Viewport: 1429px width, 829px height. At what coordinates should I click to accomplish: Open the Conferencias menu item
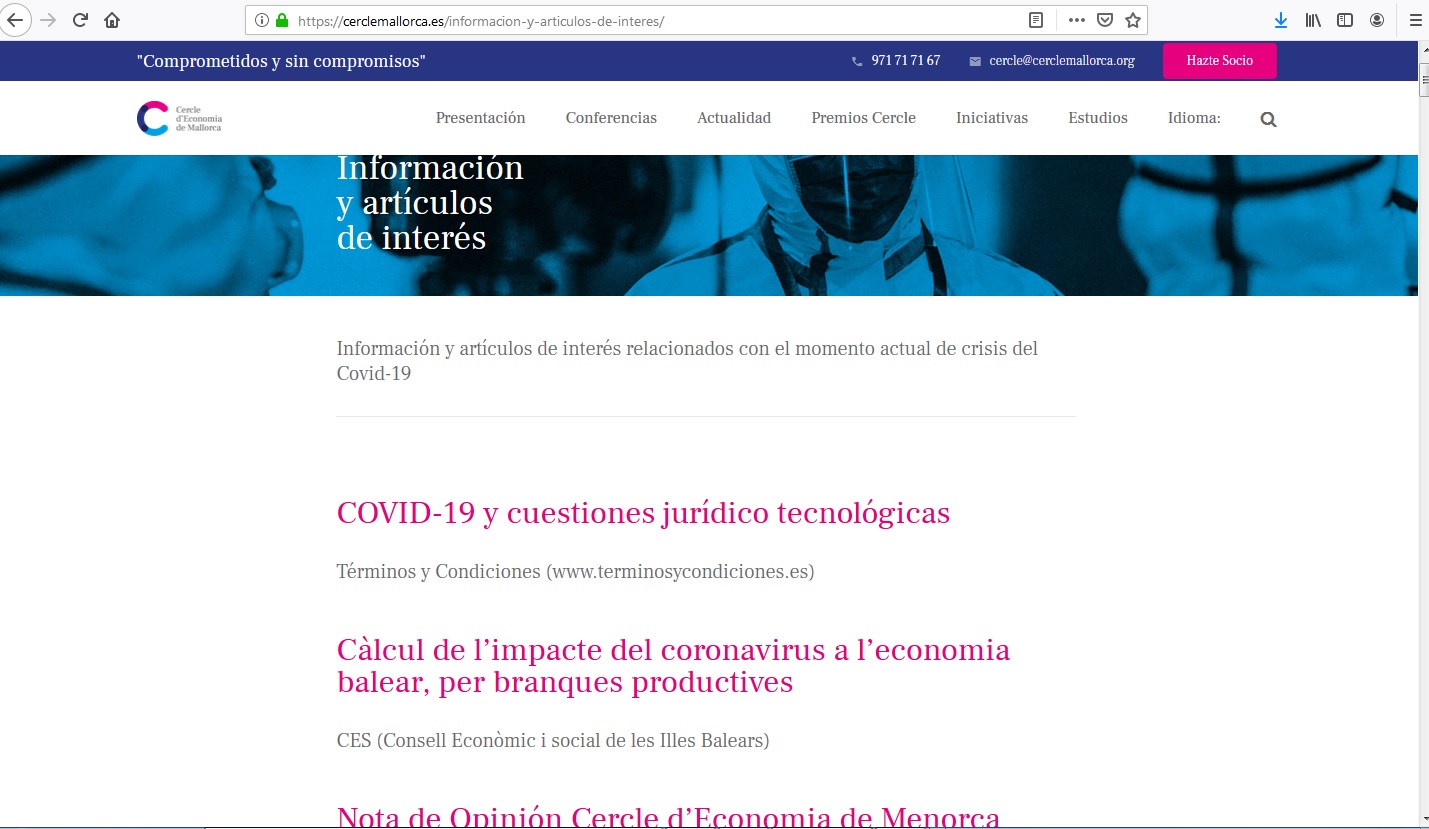click(611, 118)
